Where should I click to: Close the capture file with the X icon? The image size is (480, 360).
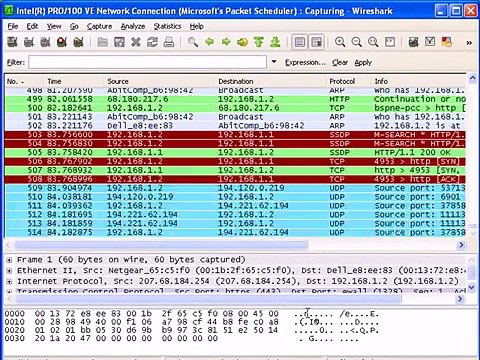click(x=136, y=42)
